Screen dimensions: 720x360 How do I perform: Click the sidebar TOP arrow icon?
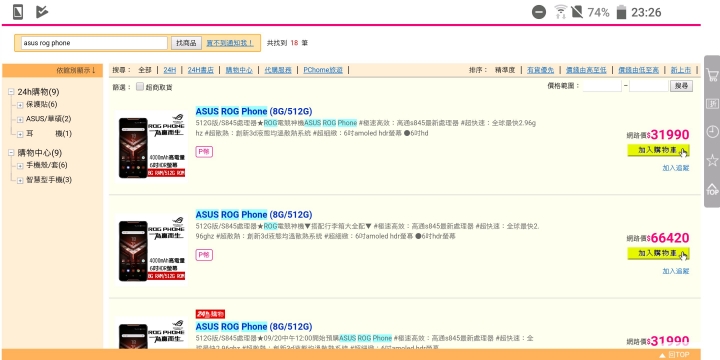pyautogui.click(x=712, y=189)
